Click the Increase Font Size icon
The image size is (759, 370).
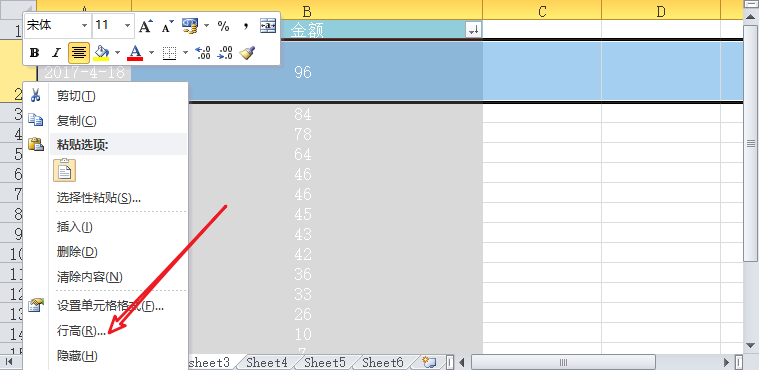click(146, 26)
